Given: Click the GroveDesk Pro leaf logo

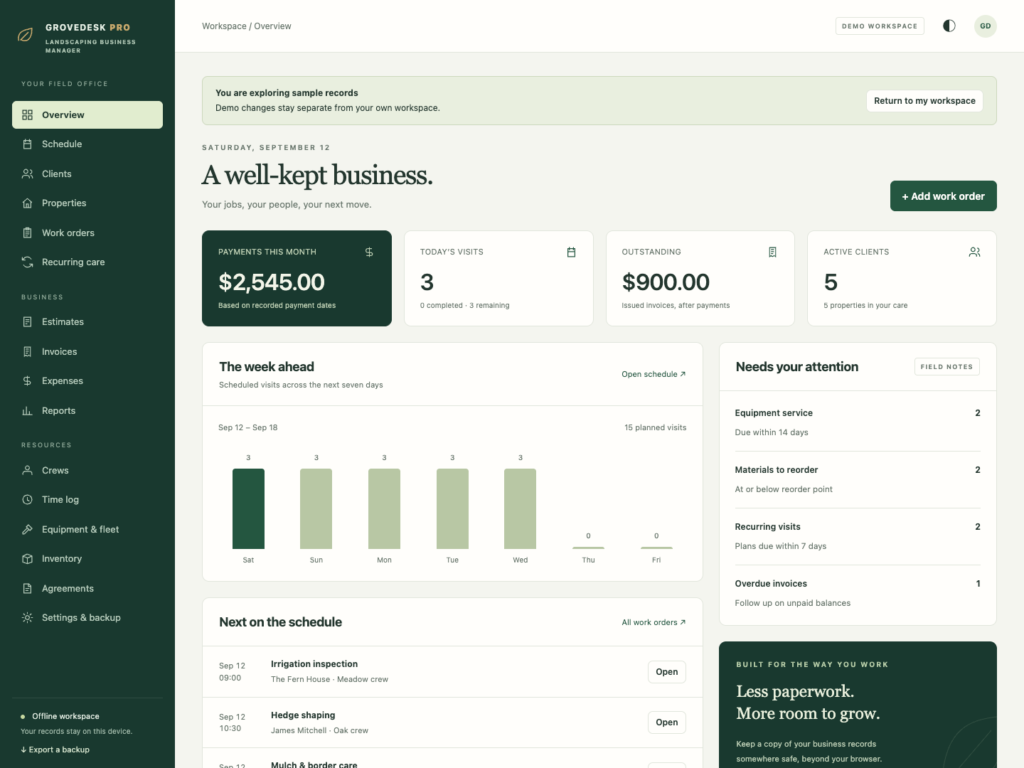Looking at the screenshot, I should point(25,35).
